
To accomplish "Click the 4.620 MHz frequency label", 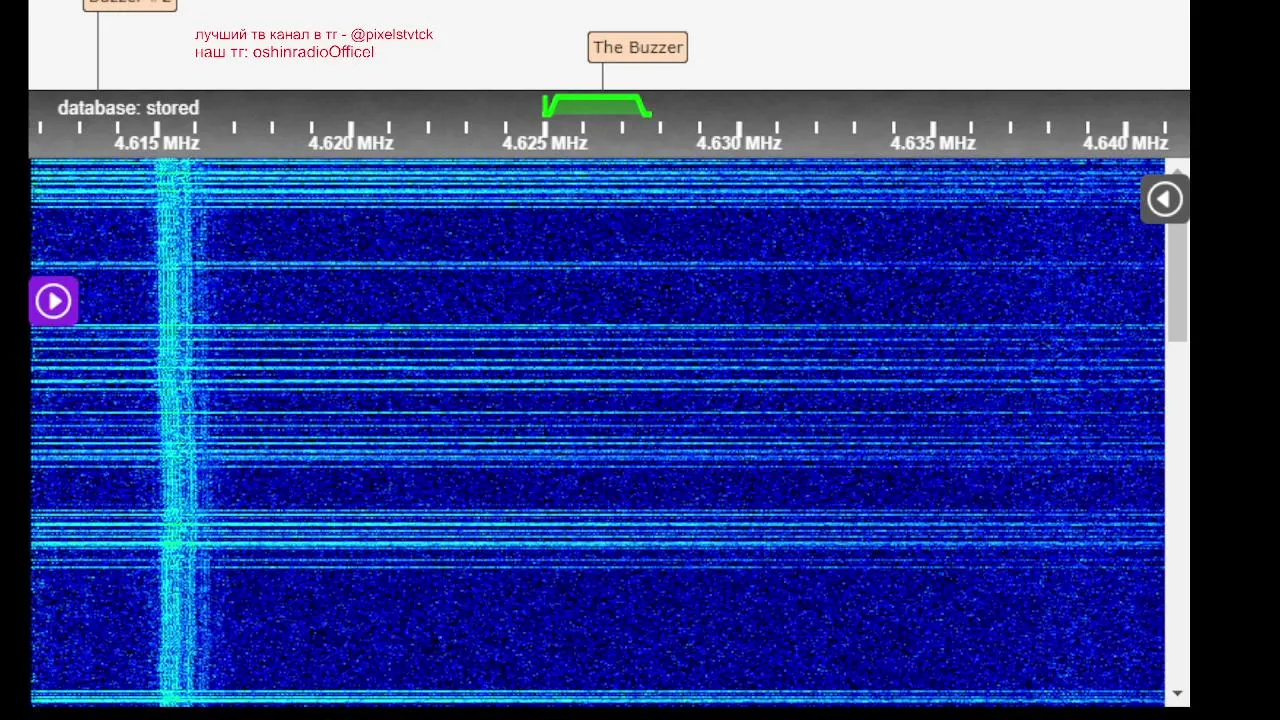I will click(351, 143).
